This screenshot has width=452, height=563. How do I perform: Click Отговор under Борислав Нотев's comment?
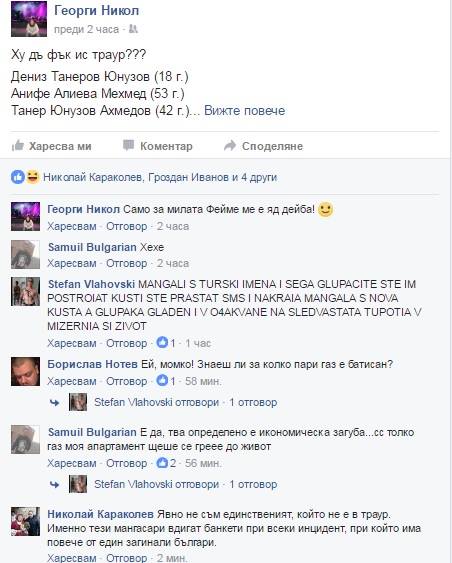126,381
